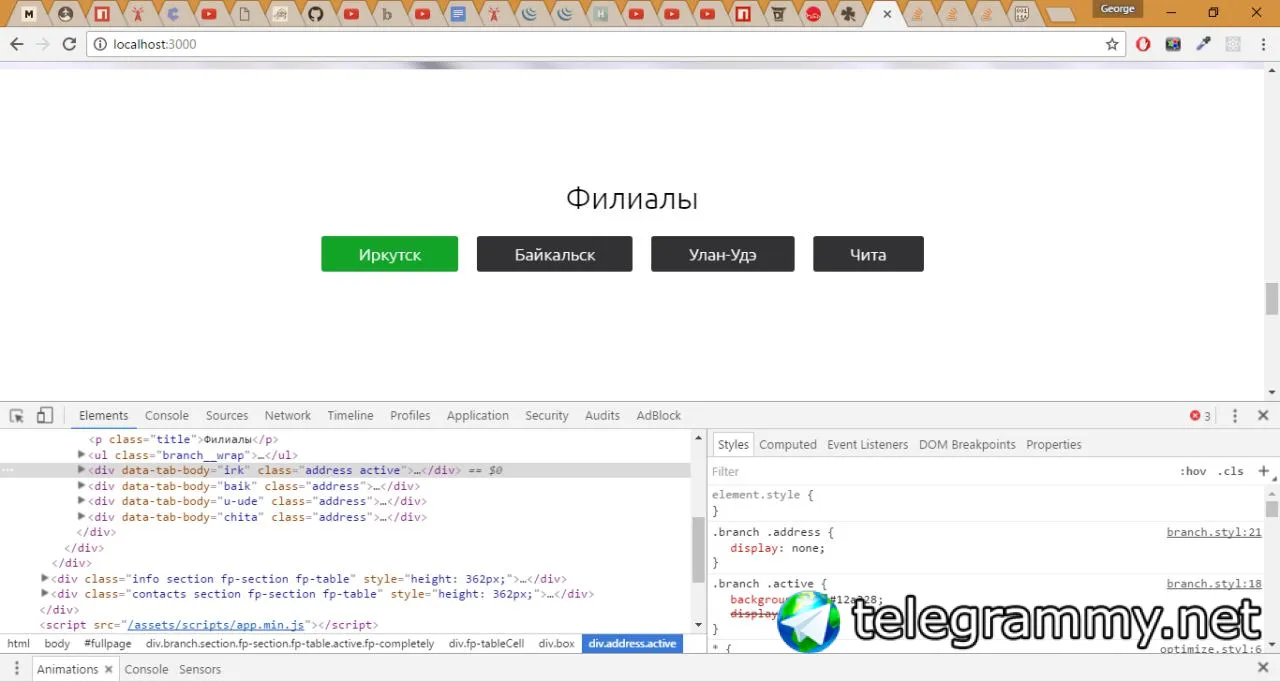Open the Network panel tab
The height and width of the screenshot is (682, 1280).
coord(288,416)
